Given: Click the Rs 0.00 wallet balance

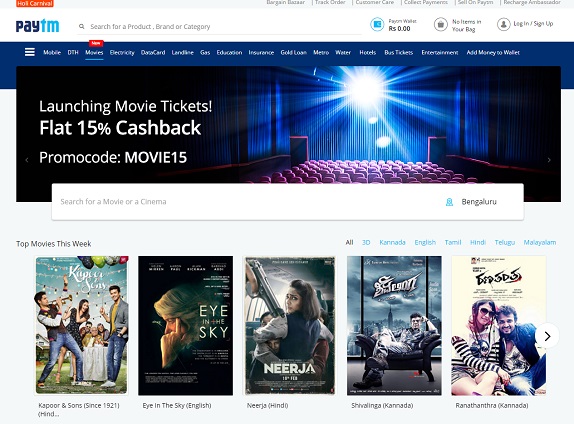Looking at the screenshot, I should [399, 29].
